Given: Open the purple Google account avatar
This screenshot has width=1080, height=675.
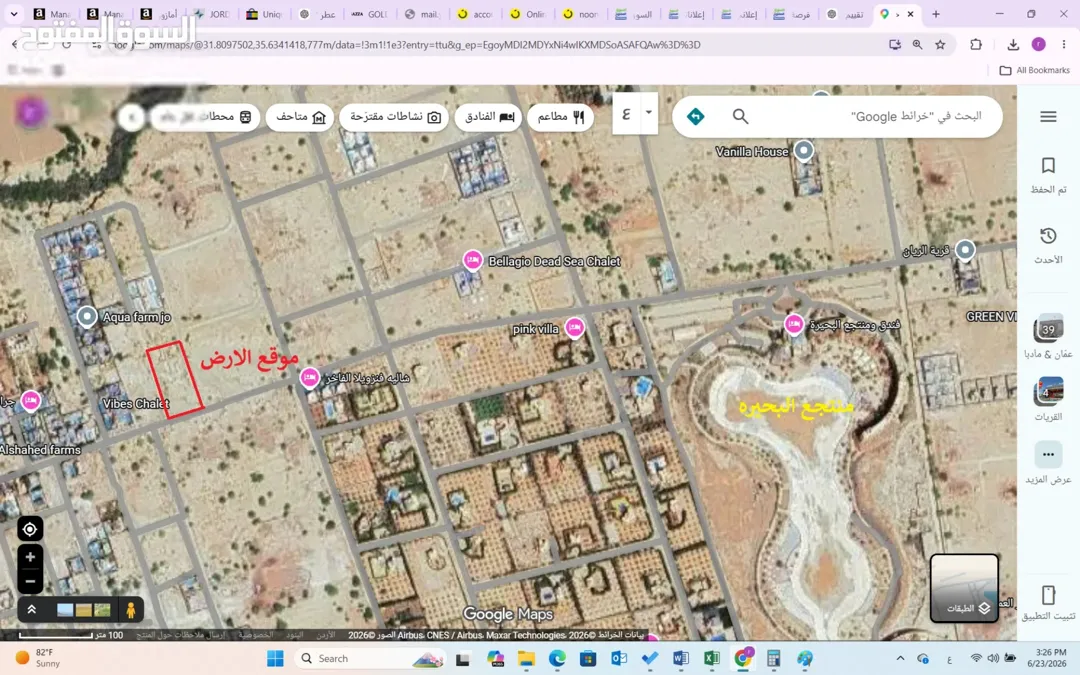Looking at the screenshot, I should pos(1038,44).
